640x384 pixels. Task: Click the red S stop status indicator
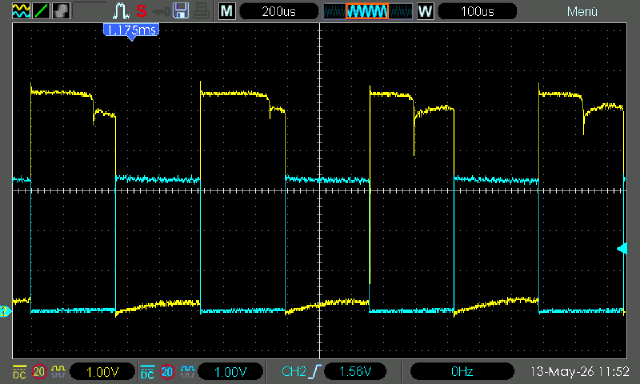coord(141,11)
